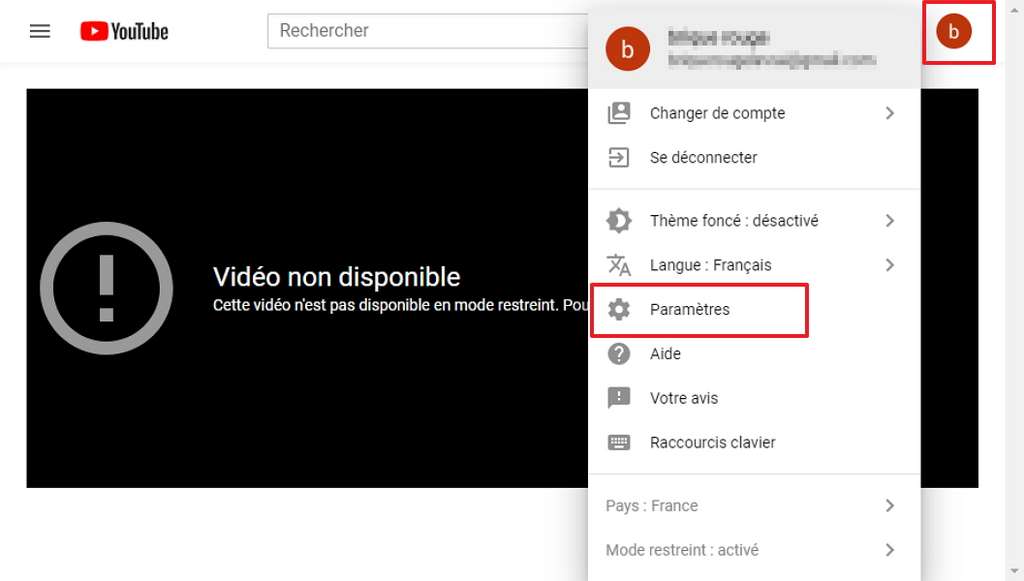Click the unavailable video player area
This screenshot has width=1024, height=581.
coord(300,400)
